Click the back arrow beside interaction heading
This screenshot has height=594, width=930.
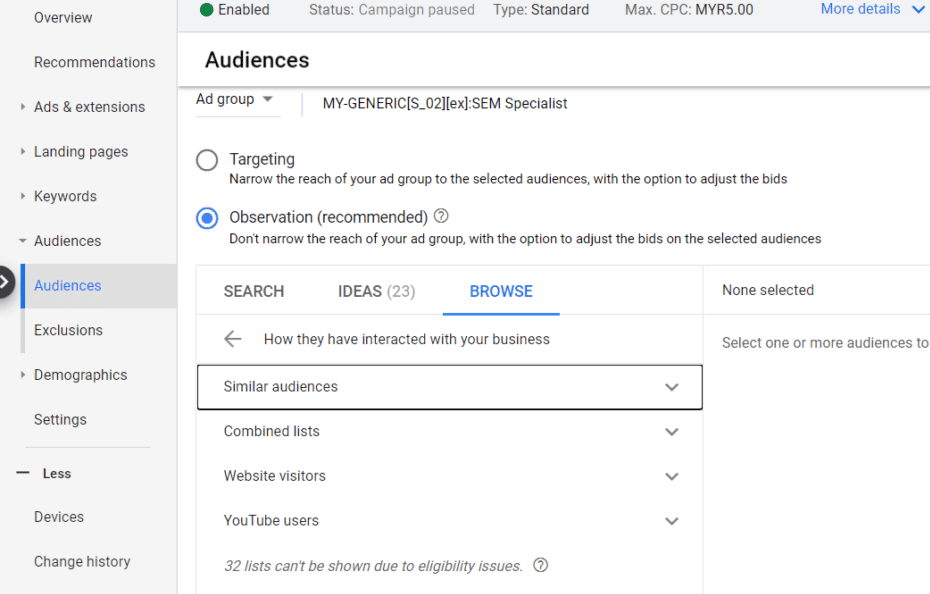[233, 339]
